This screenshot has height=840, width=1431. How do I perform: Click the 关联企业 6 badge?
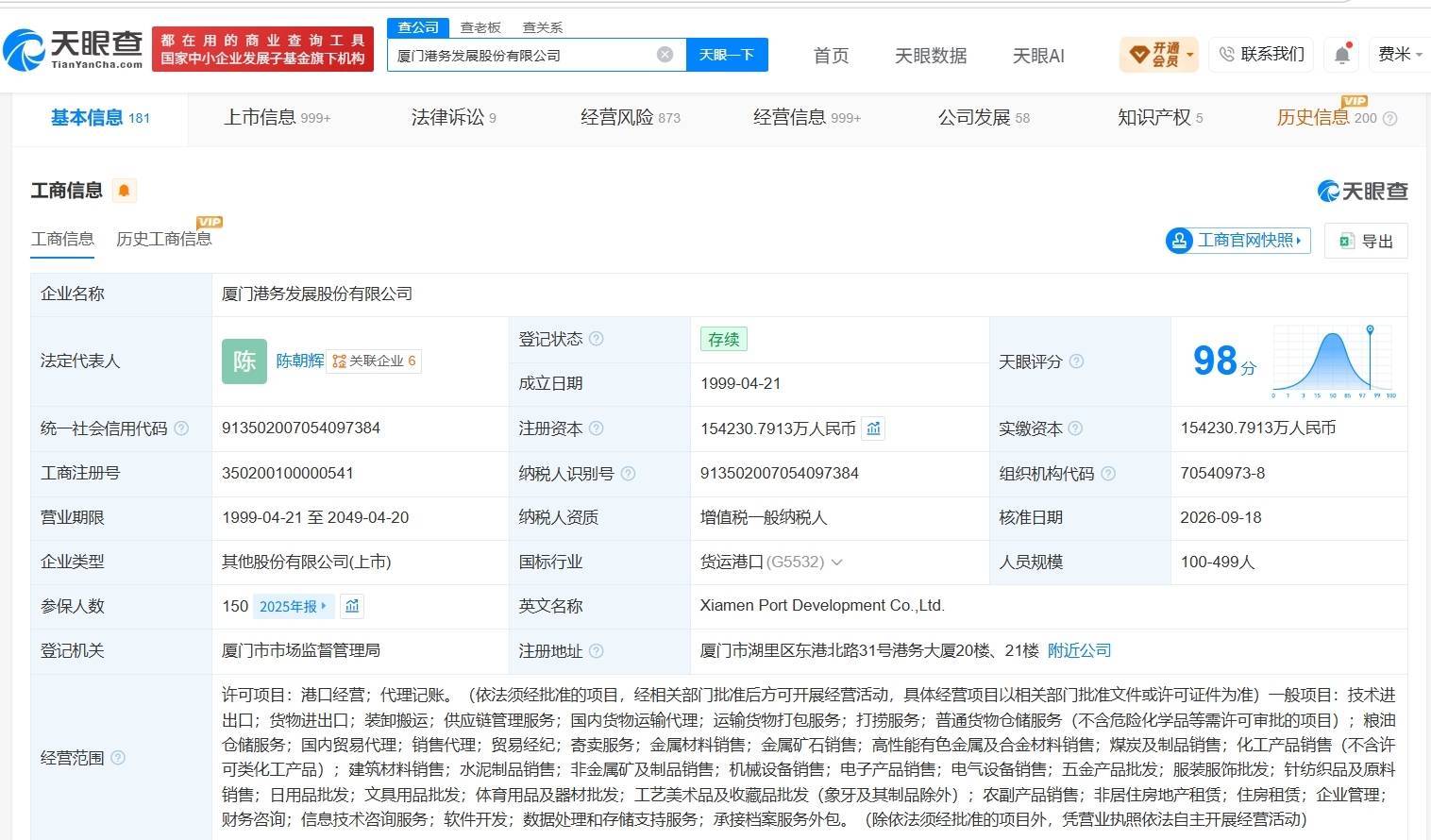click(x=374, y=361)
